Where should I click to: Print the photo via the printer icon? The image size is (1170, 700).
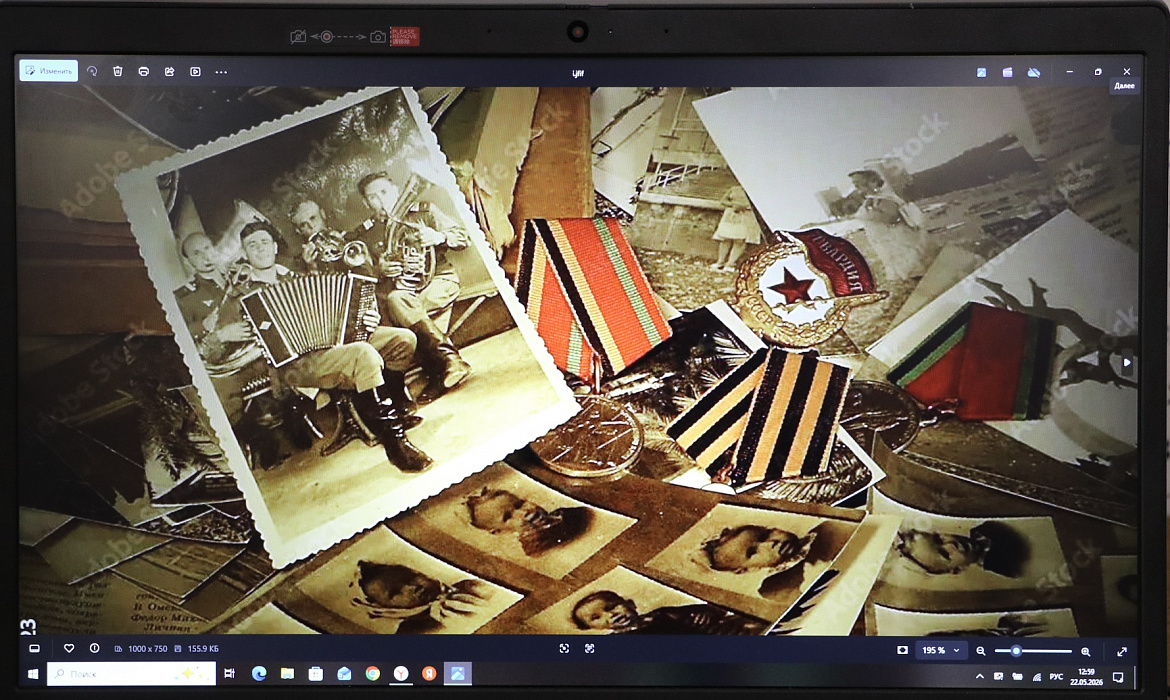click(143, 72)
